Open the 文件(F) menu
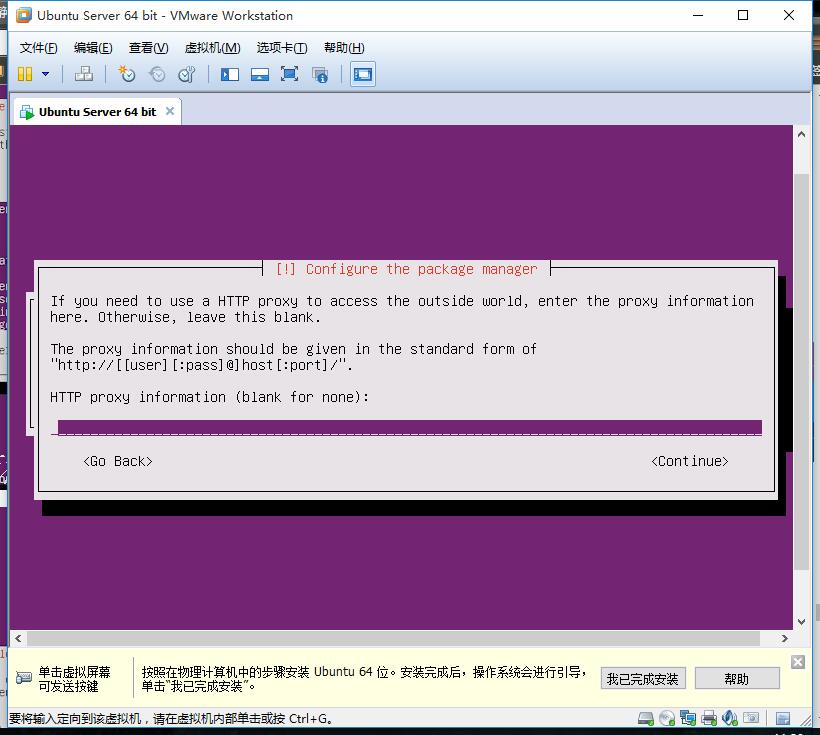The height and width of the screenshot is (735, 820). pyautogui.click(x=38, y=48)
